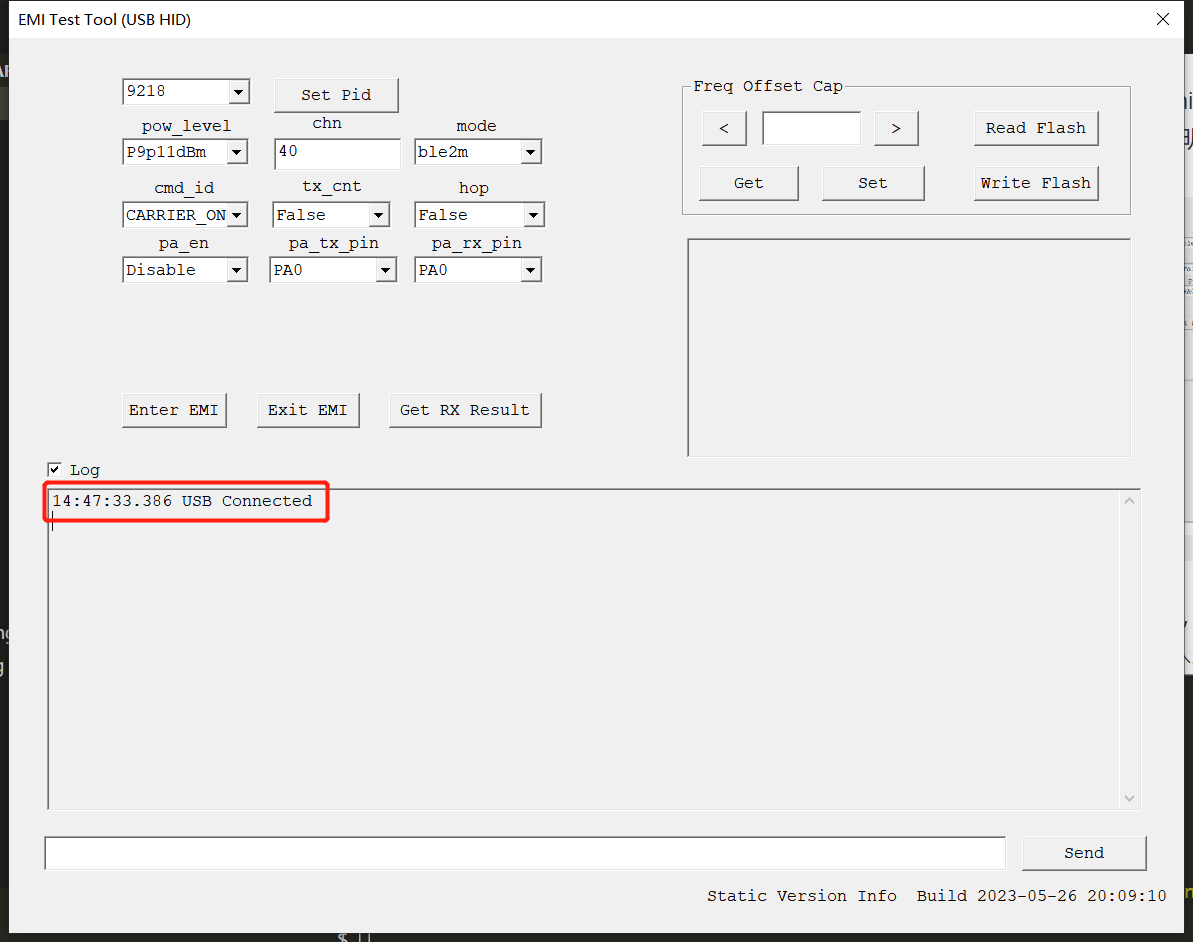The width and height of the screenshot is (1193, 942).
Task: Expand the cmd_id CARRIER_ON dropdown
Action: (x=238, y=215)
